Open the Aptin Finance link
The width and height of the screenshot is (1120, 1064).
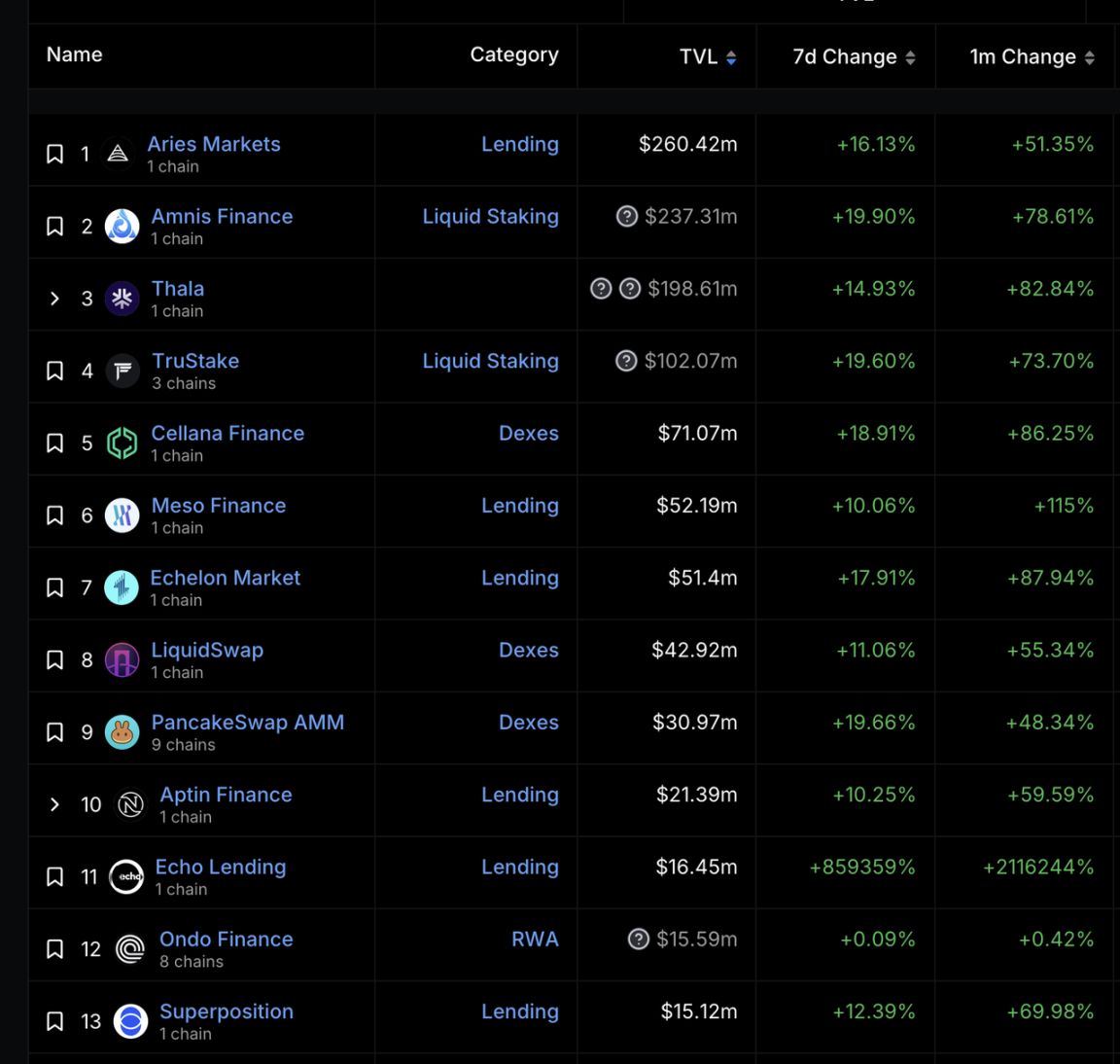coord(226,794)
